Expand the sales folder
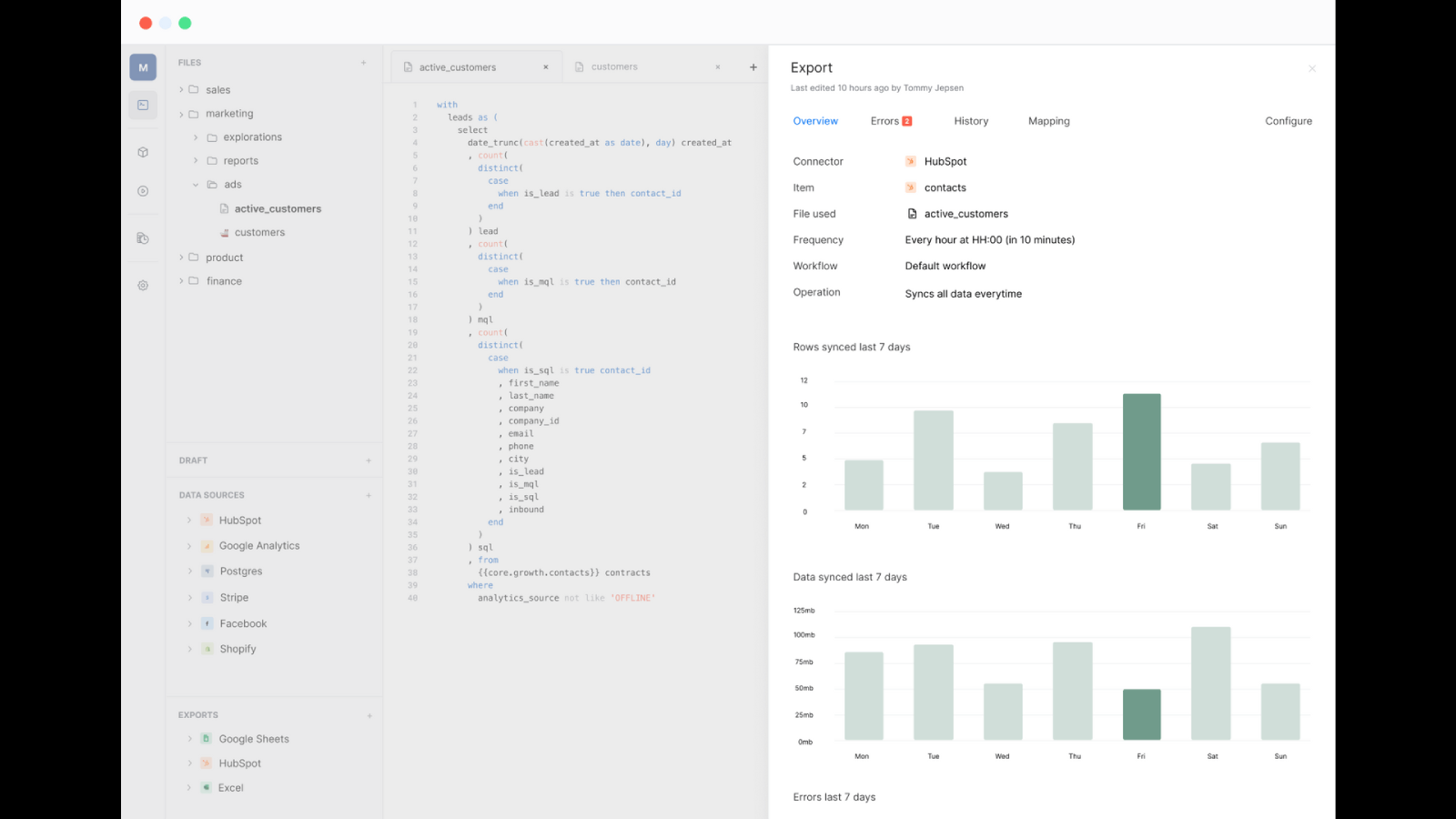Screen dimensions: 1456x819 (182, 90)
